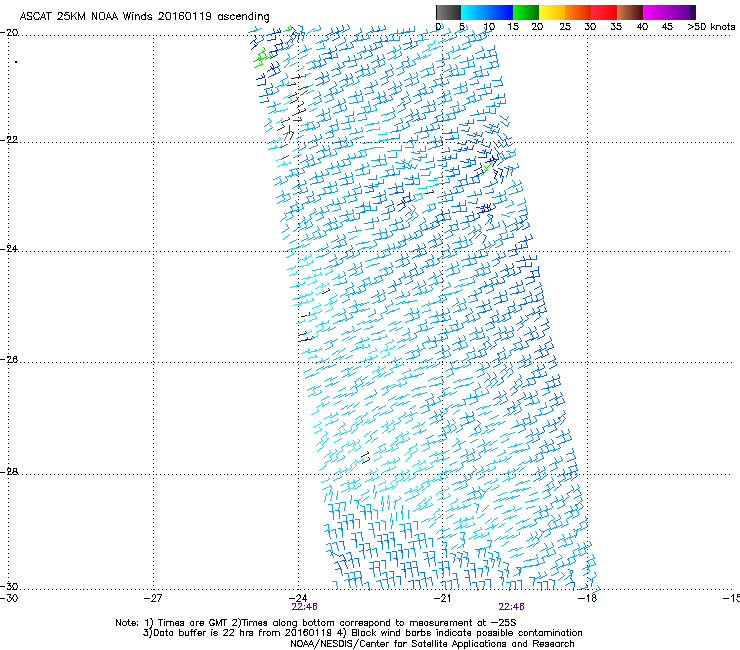The height and width of the screenshot is (650, 740).
Task: Click the purple '22:46' time between -21 and -18
Action: coord(512,607)
